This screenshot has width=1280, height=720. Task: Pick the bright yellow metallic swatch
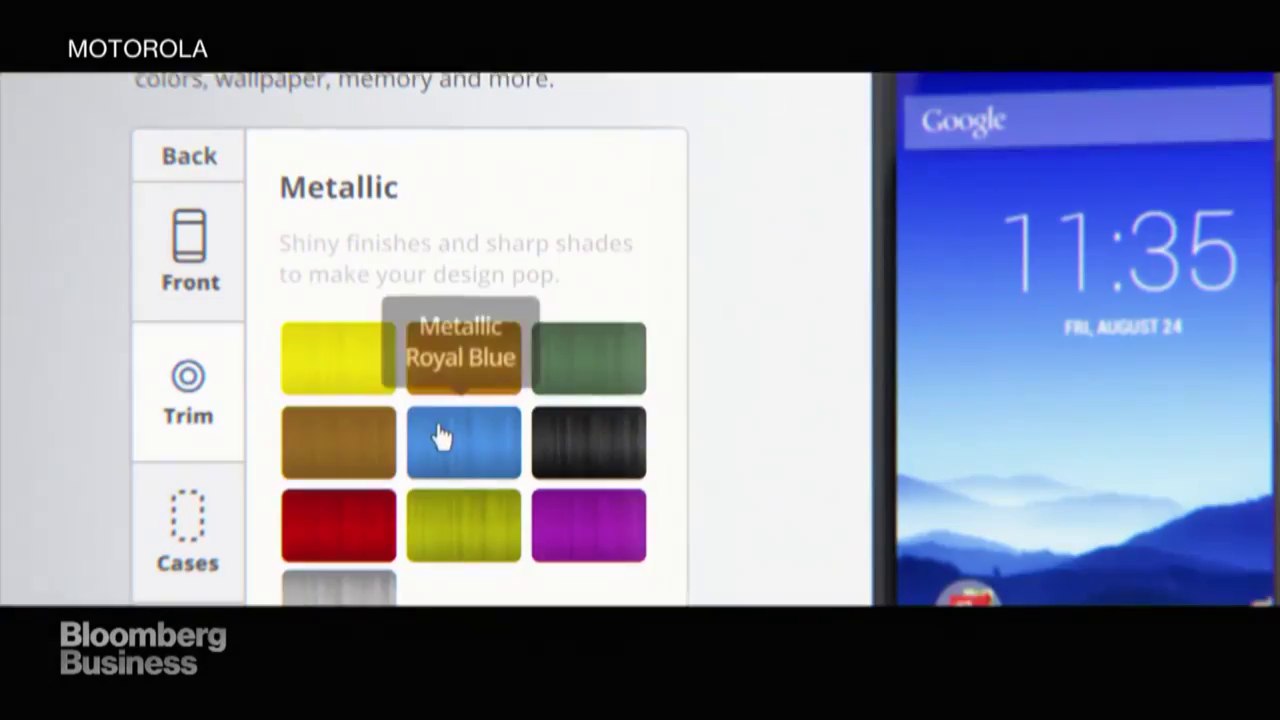[338, 358]
